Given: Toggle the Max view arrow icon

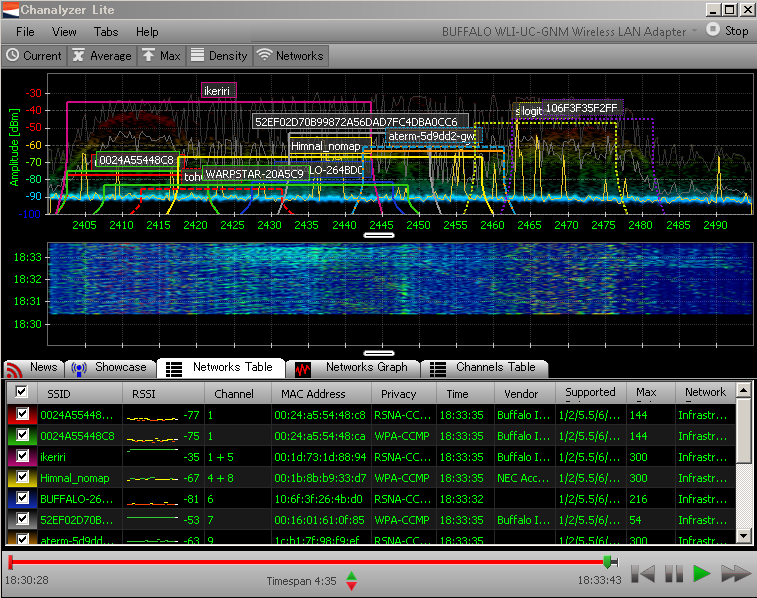Looking at the screenshot, I should click(148, 56).
